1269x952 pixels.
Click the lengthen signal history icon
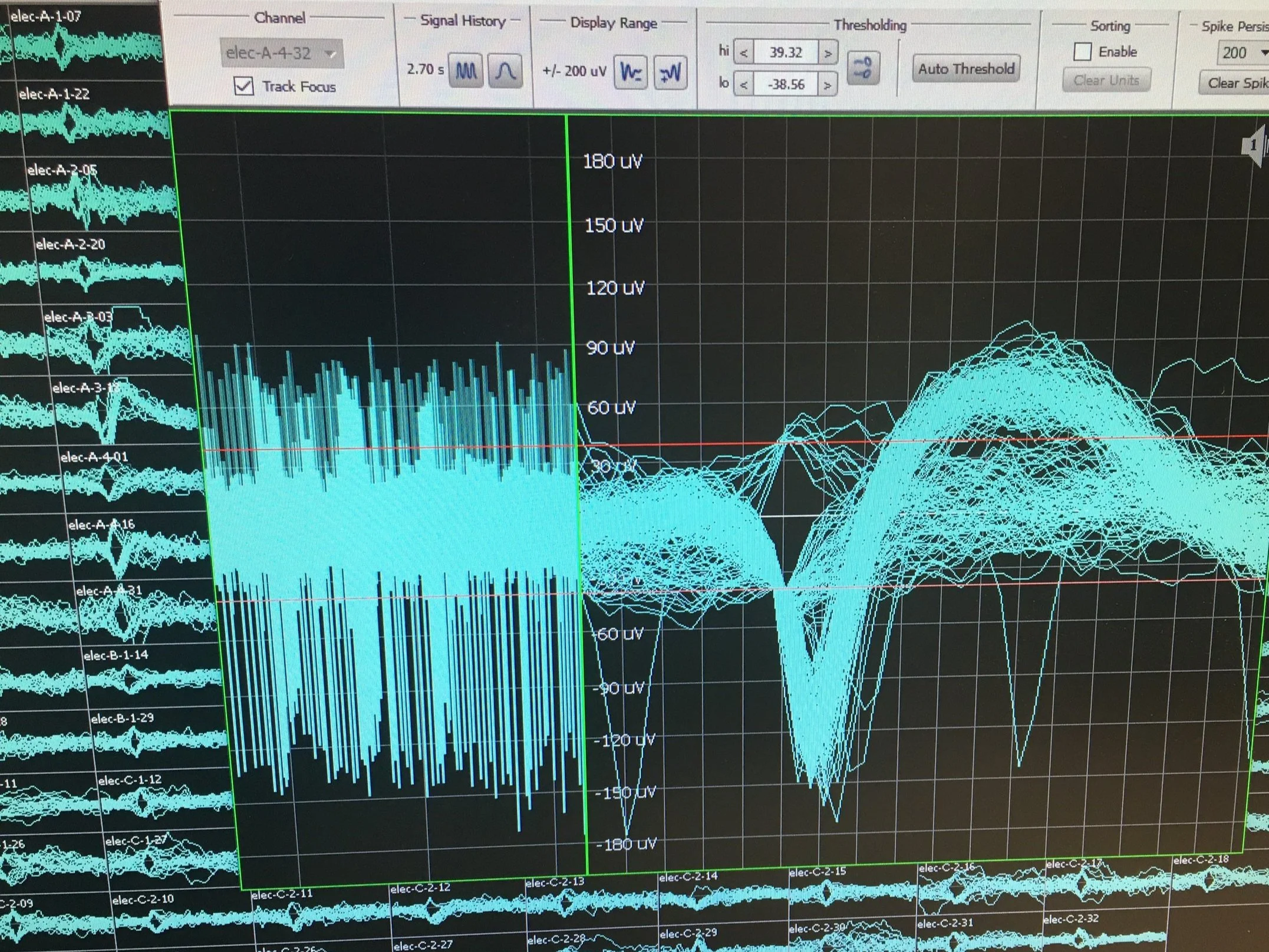(x=505, y=71)
